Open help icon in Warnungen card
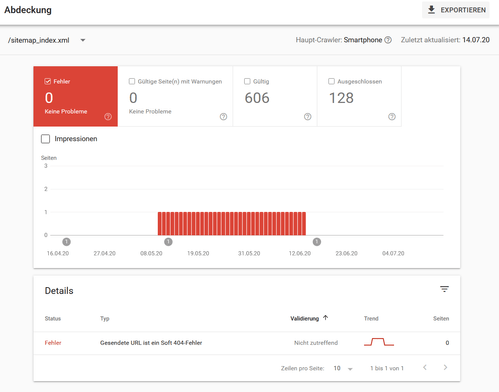The width and height of the screenshot is (499, 392). (x=223, y=117)
